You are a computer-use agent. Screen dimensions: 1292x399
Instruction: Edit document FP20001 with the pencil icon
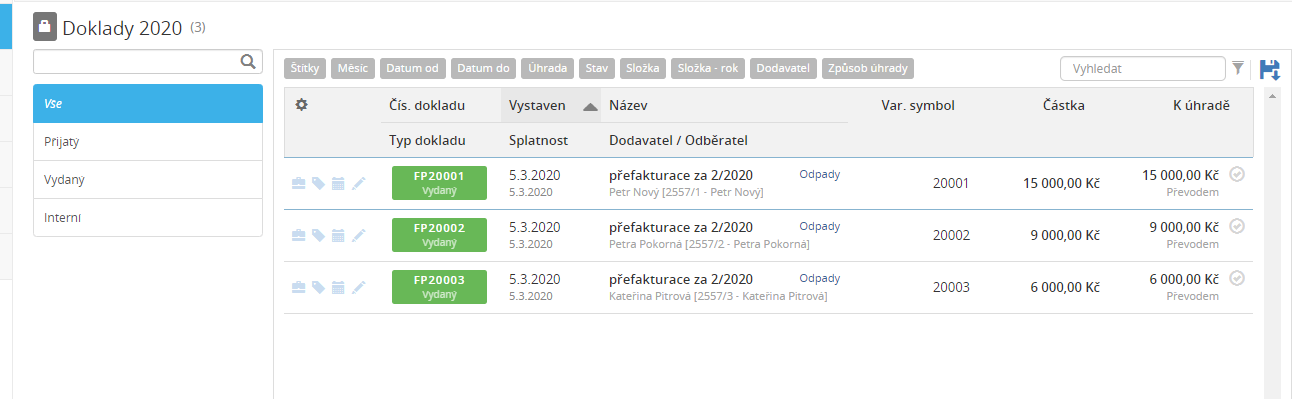point(359,184)
